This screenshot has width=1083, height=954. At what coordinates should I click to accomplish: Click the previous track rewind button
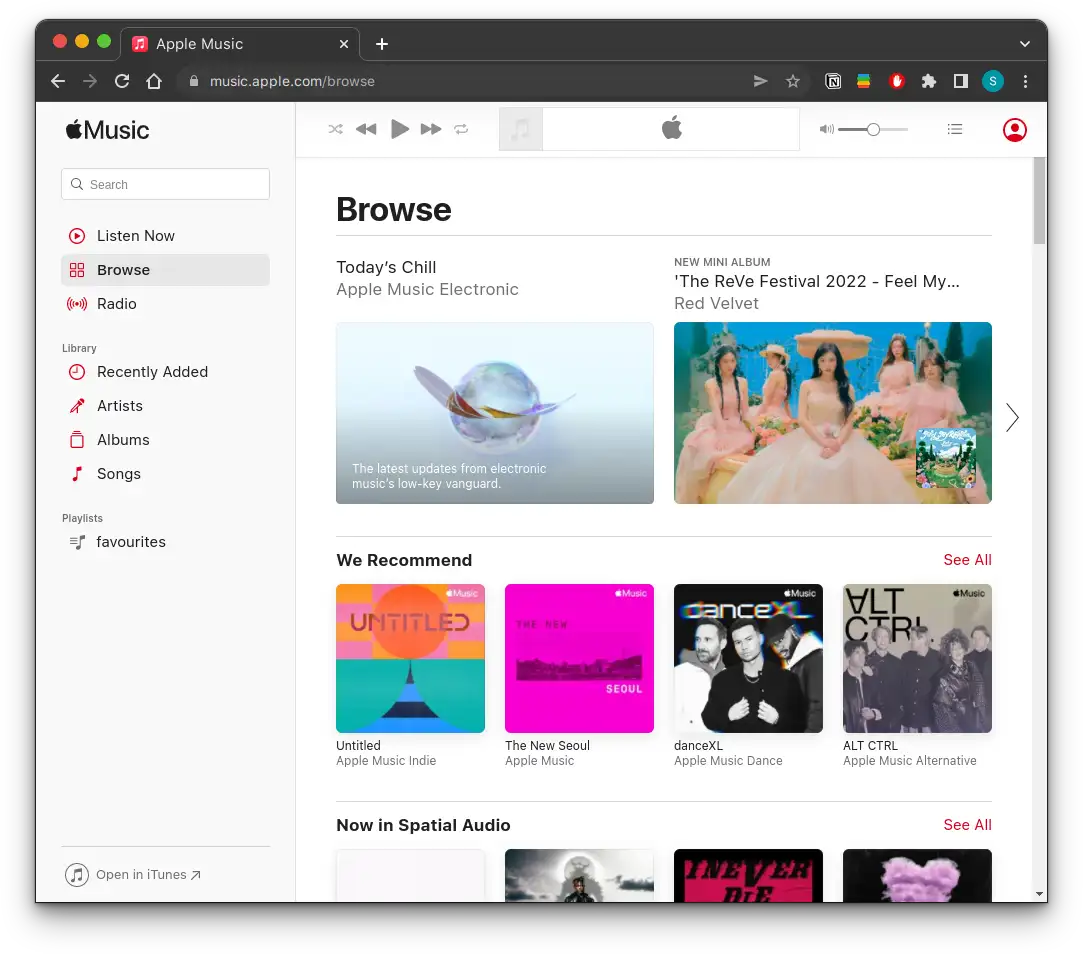[366, 129]
